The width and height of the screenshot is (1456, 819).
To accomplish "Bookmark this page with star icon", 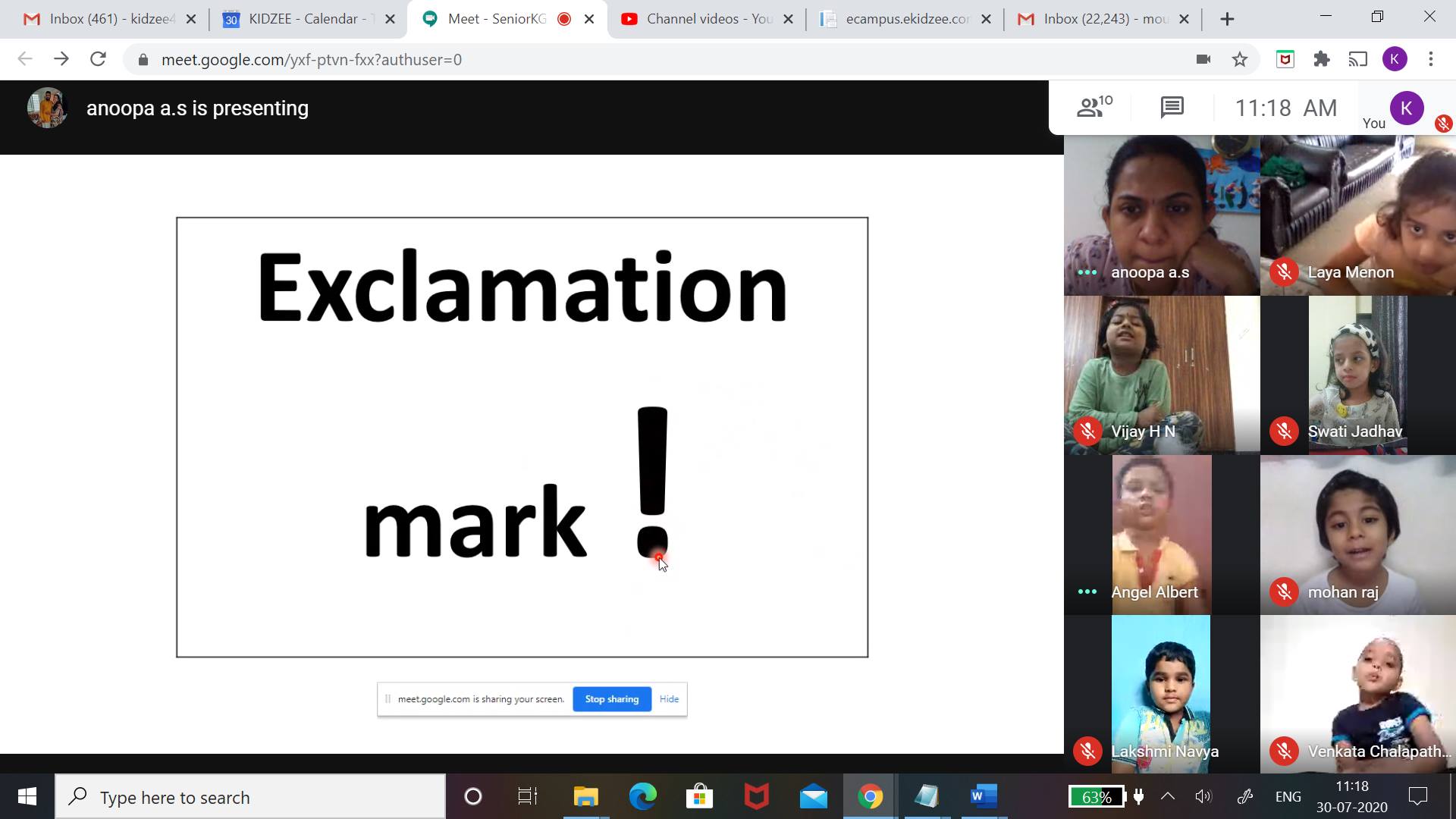I will (1240, 59).
